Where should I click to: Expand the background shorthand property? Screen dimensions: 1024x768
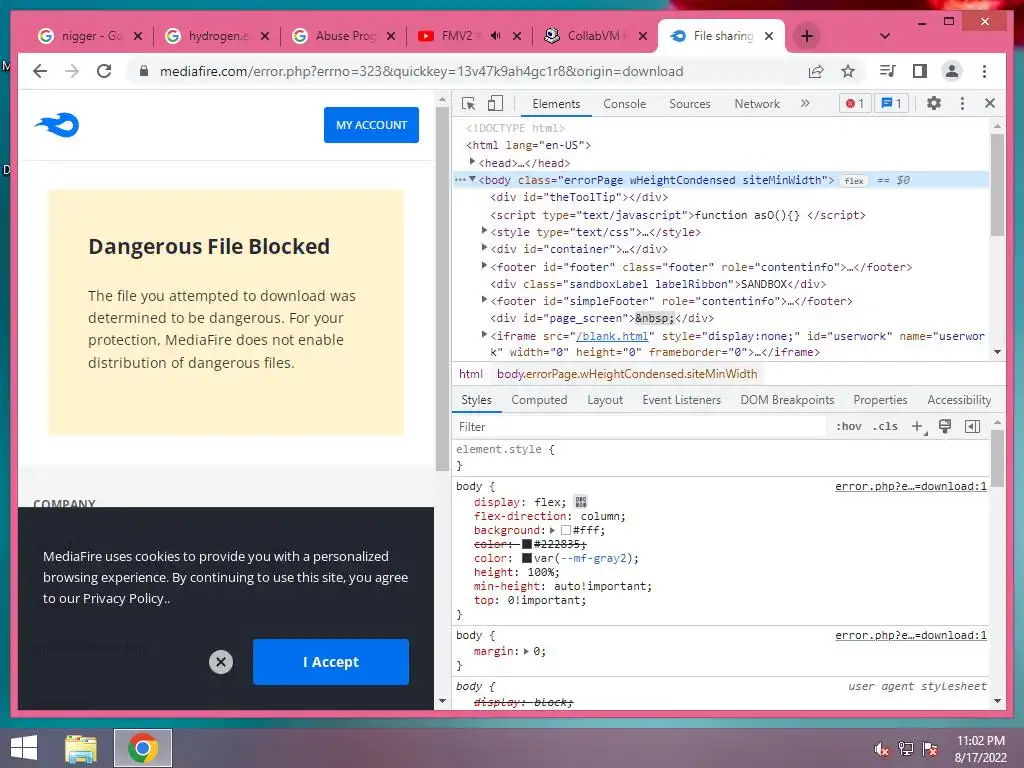point(552,530)
